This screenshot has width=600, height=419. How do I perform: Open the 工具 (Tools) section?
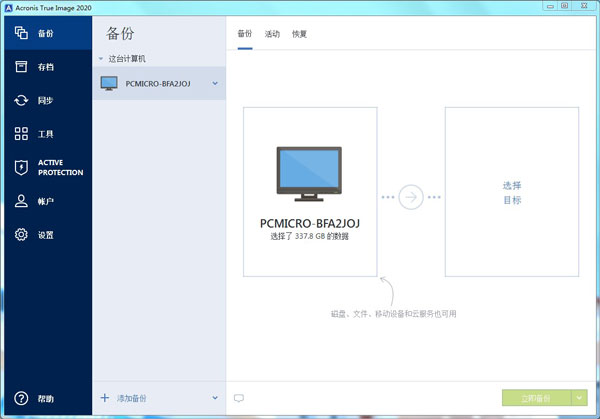click(45, 134)
